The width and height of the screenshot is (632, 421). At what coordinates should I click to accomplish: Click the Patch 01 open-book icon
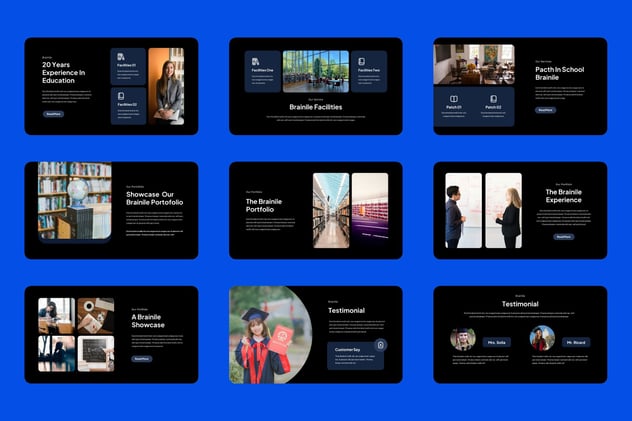click(454, 99)
